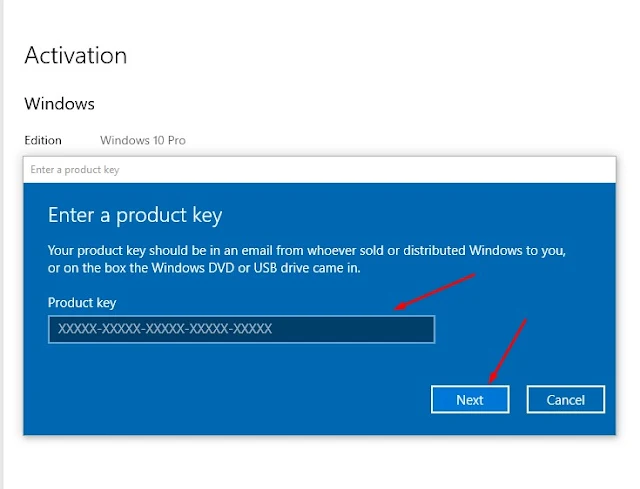
Task: Click the "Enter a product key" dialog heading
Action: coord(135,215)
